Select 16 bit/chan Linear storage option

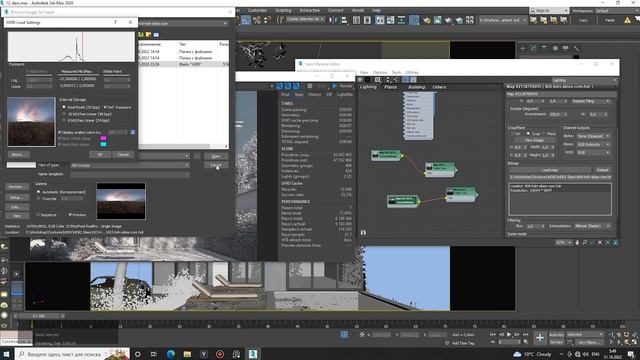(64, 114)
